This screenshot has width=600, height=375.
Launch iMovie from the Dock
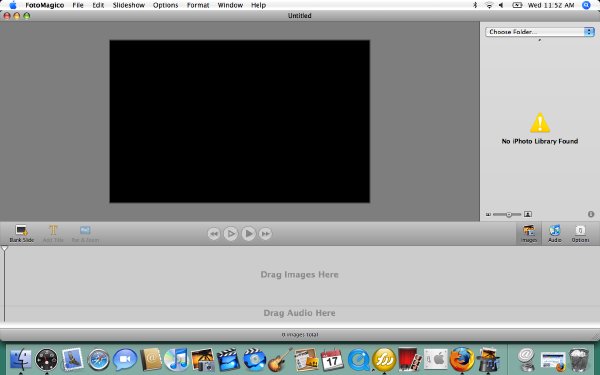(228, 360)
